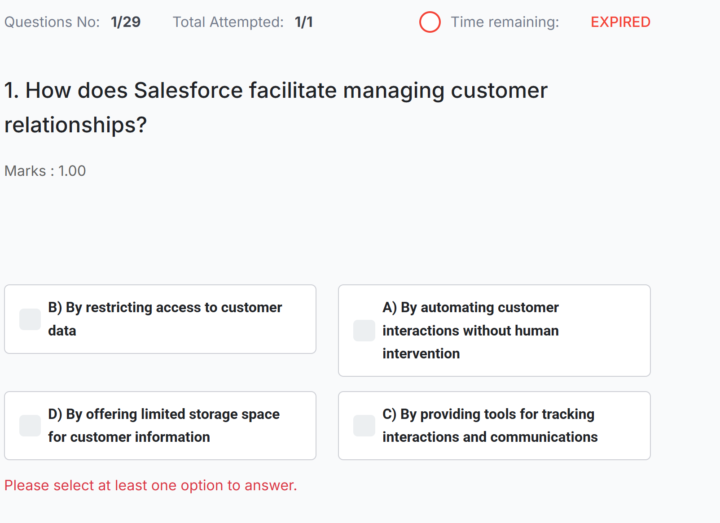Enable option C tracking interactions checkbox

pos(364,425)
